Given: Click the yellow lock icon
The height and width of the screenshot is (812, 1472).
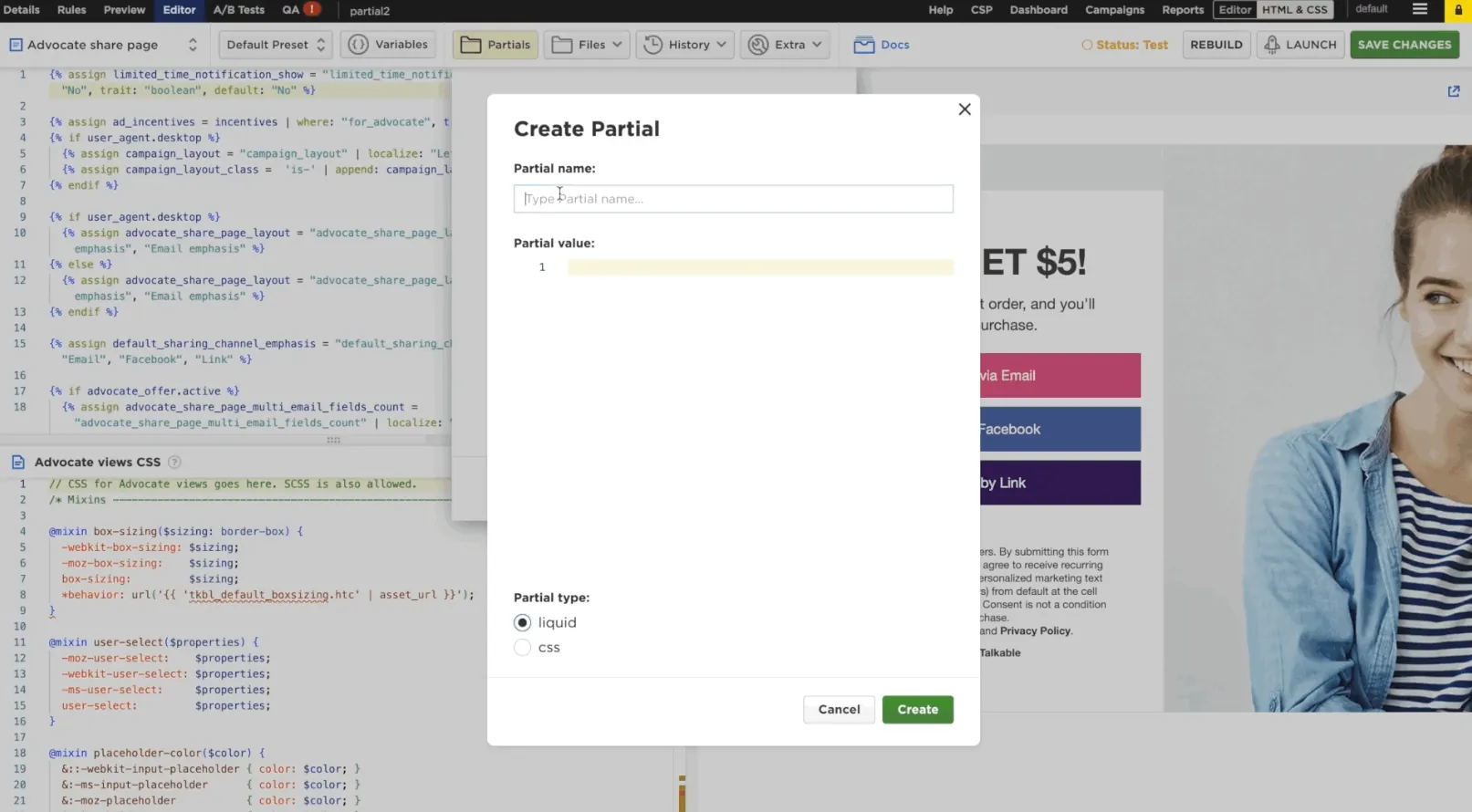Looking at the screenshot, I should point(1458,10).
